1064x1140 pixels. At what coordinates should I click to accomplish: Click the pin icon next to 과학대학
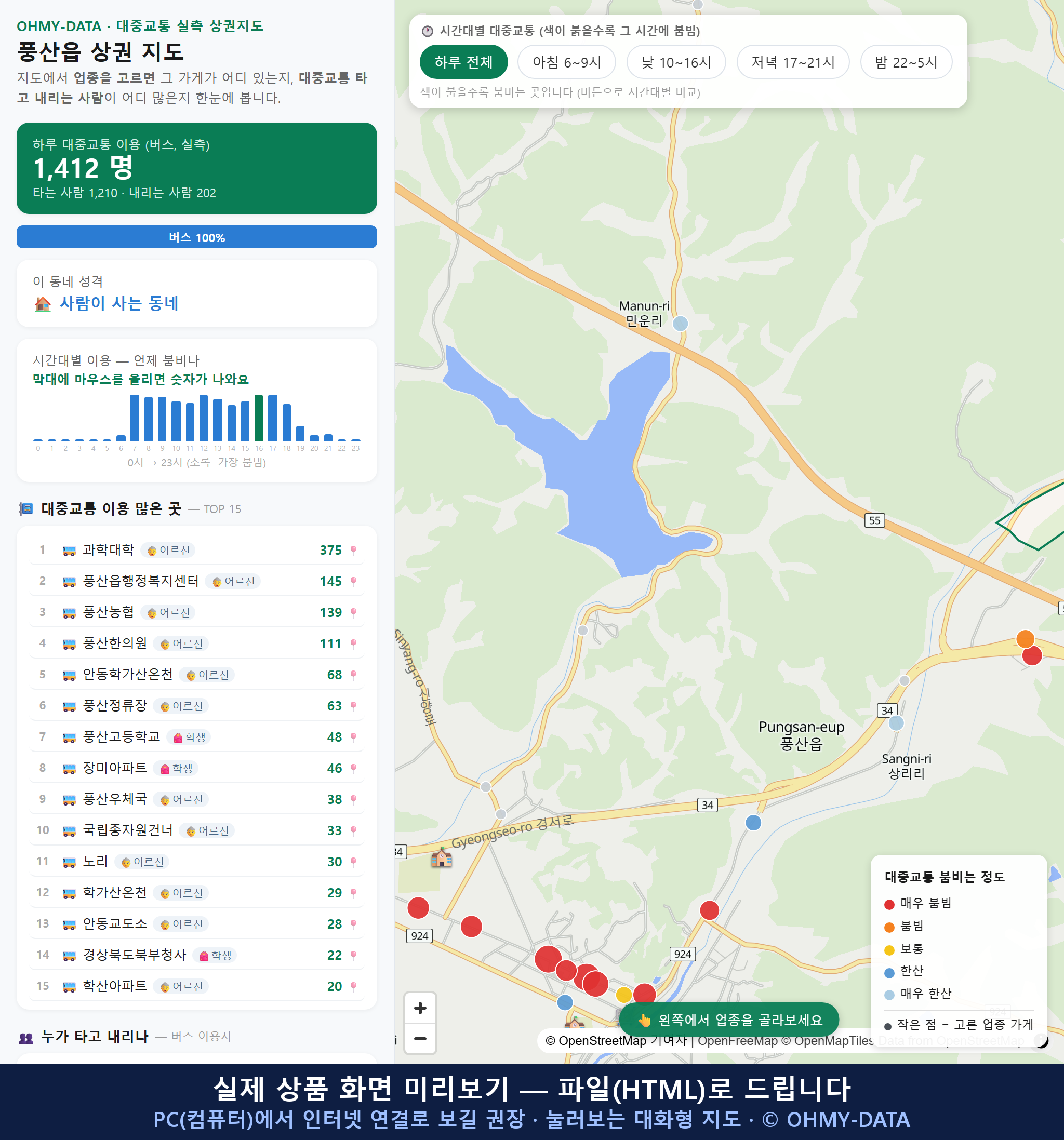tap(353, 550)
